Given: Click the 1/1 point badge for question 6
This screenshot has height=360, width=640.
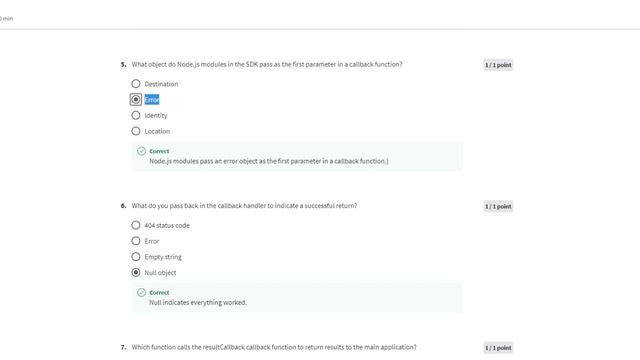Looking at the screenshot, I should [498, 207].
